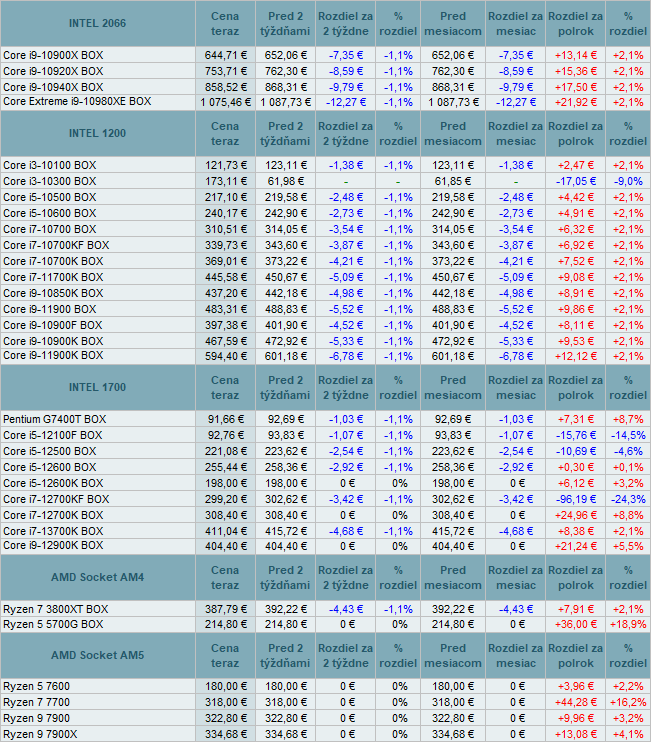Click the Core i5-12500 BOX row name

(50, 451)
